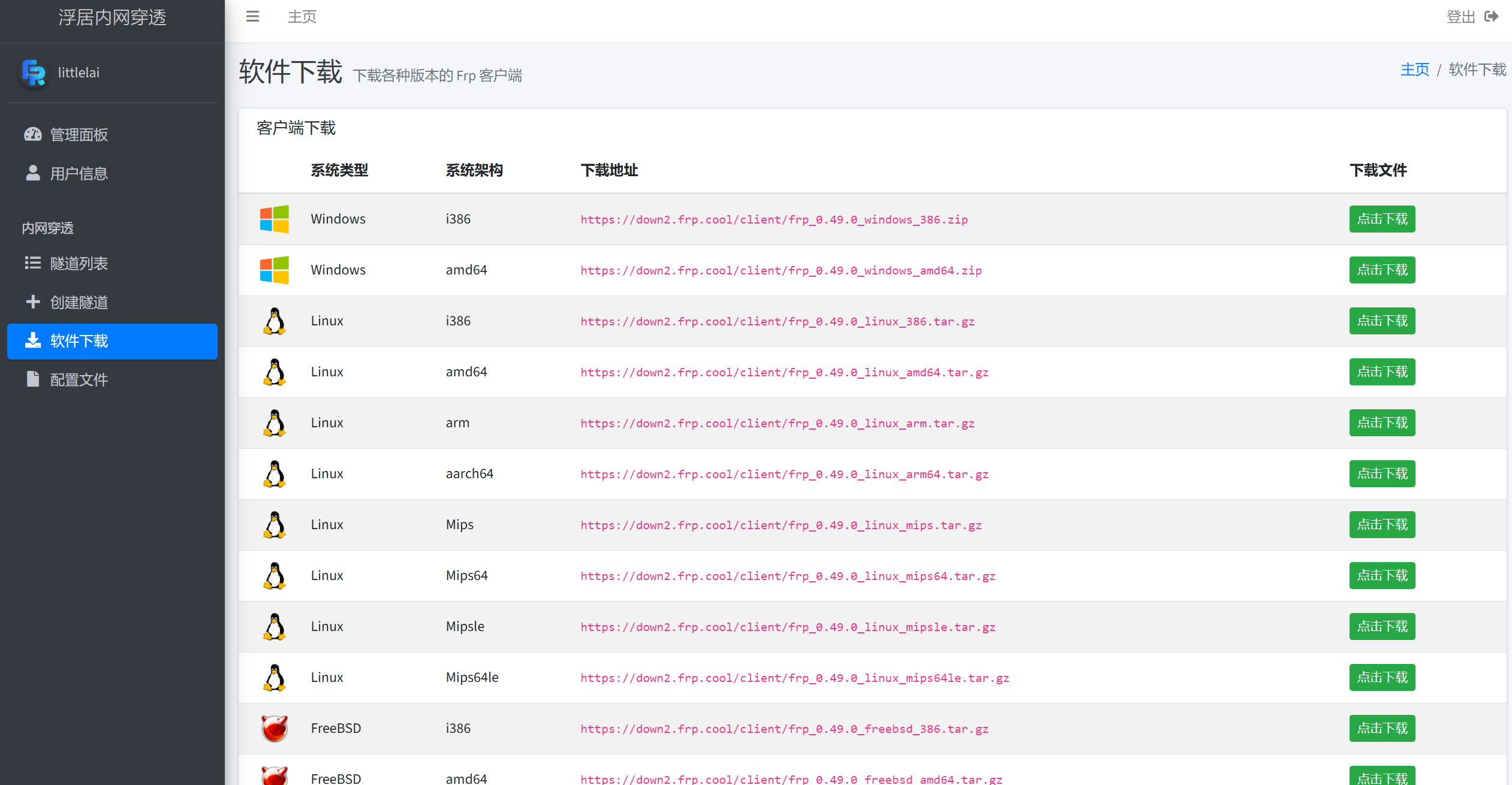Viewport: 1512px width, 785px height.
Task: Go to 隧道列表 tunnel list
Action: [78, 264]
